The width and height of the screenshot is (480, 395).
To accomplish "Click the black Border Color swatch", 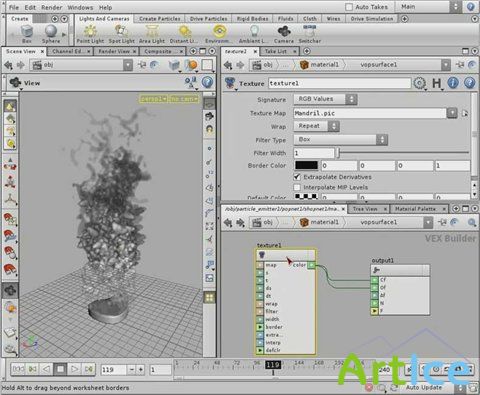I will [307, 165].
